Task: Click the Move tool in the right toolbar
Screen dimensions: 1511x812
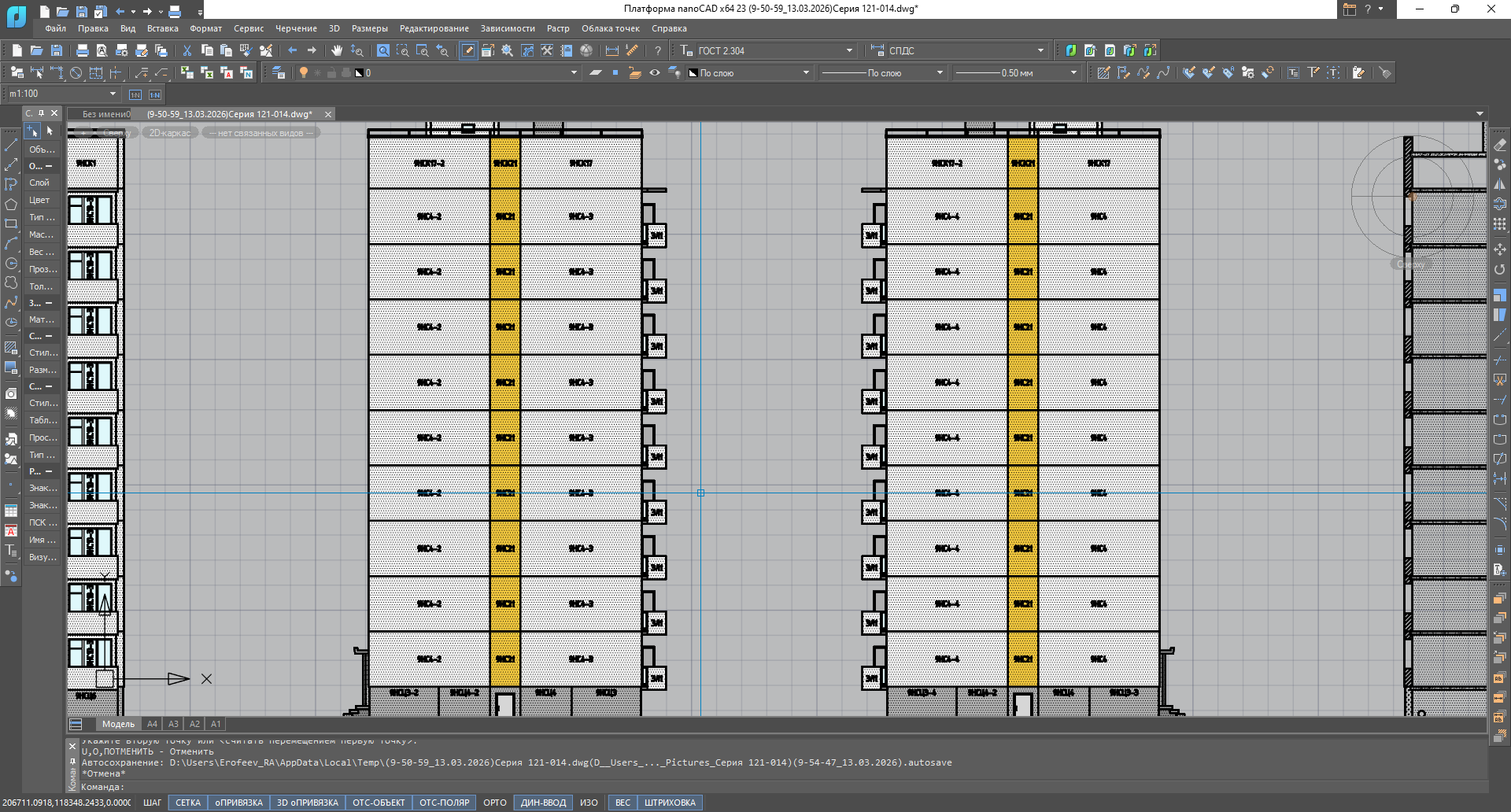Action: (1500, 249)
